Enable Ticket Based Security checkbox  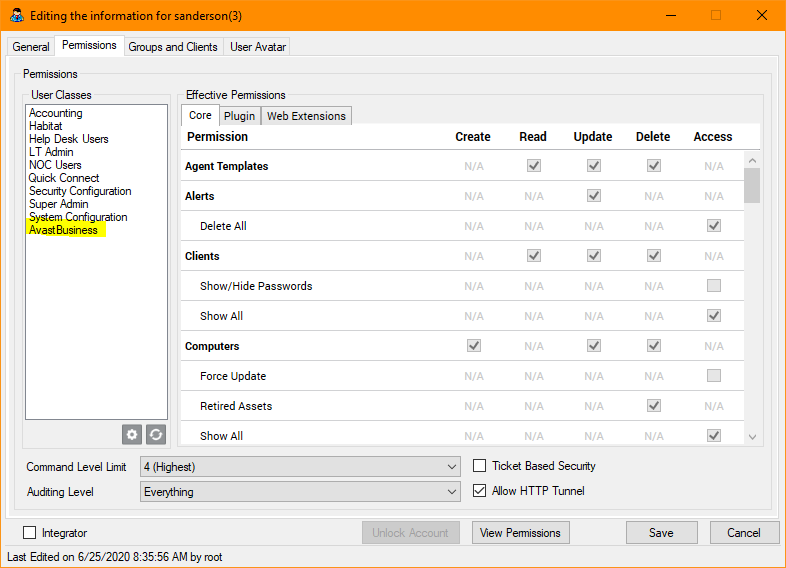480,466
